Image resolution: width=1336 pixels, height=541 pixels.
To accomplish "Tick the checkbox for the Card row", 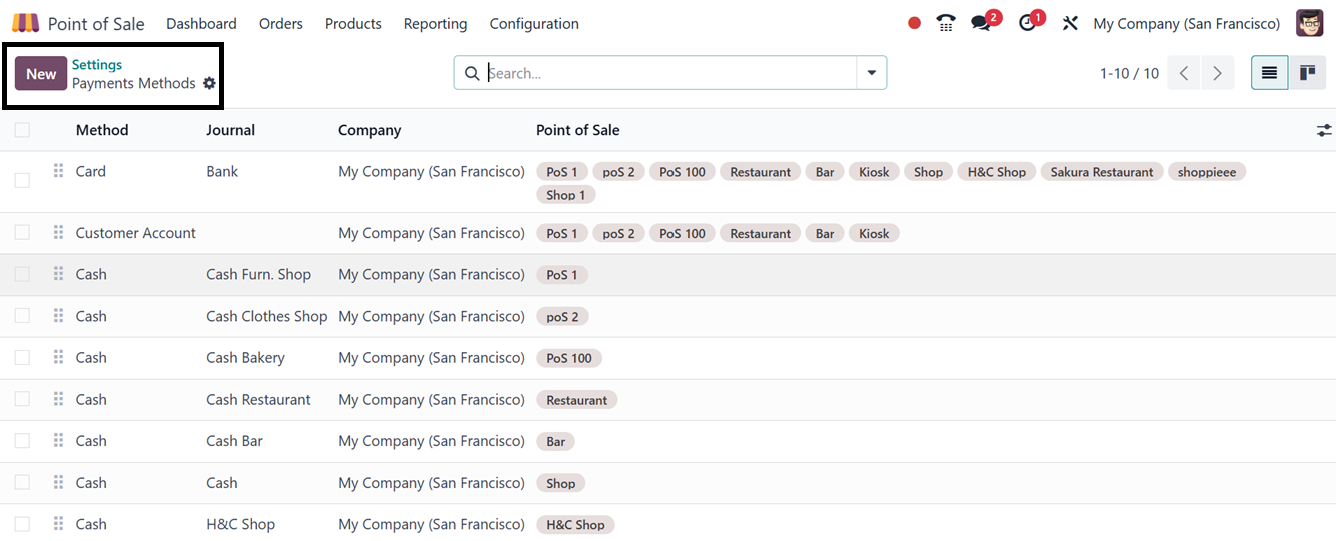I will tap(22, 180).
